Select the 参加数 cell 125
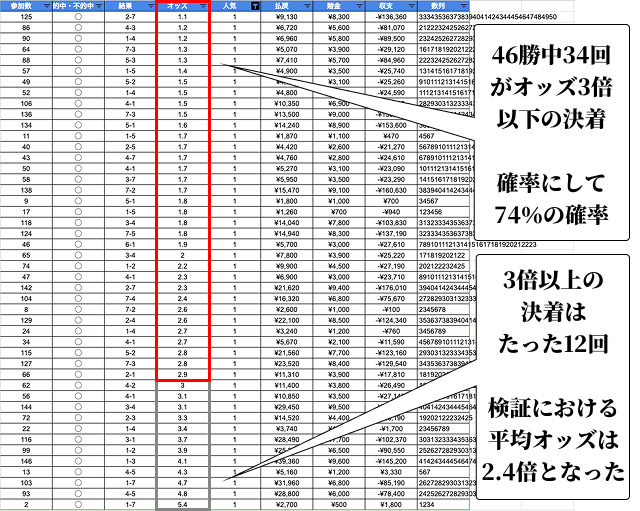 (26, 17)
